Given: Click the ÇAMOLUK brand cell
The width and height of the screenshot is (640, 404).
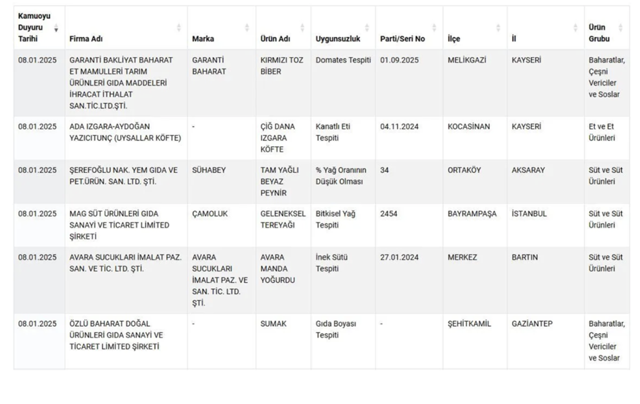Looking at the screenshot, I should coord(211,214).
